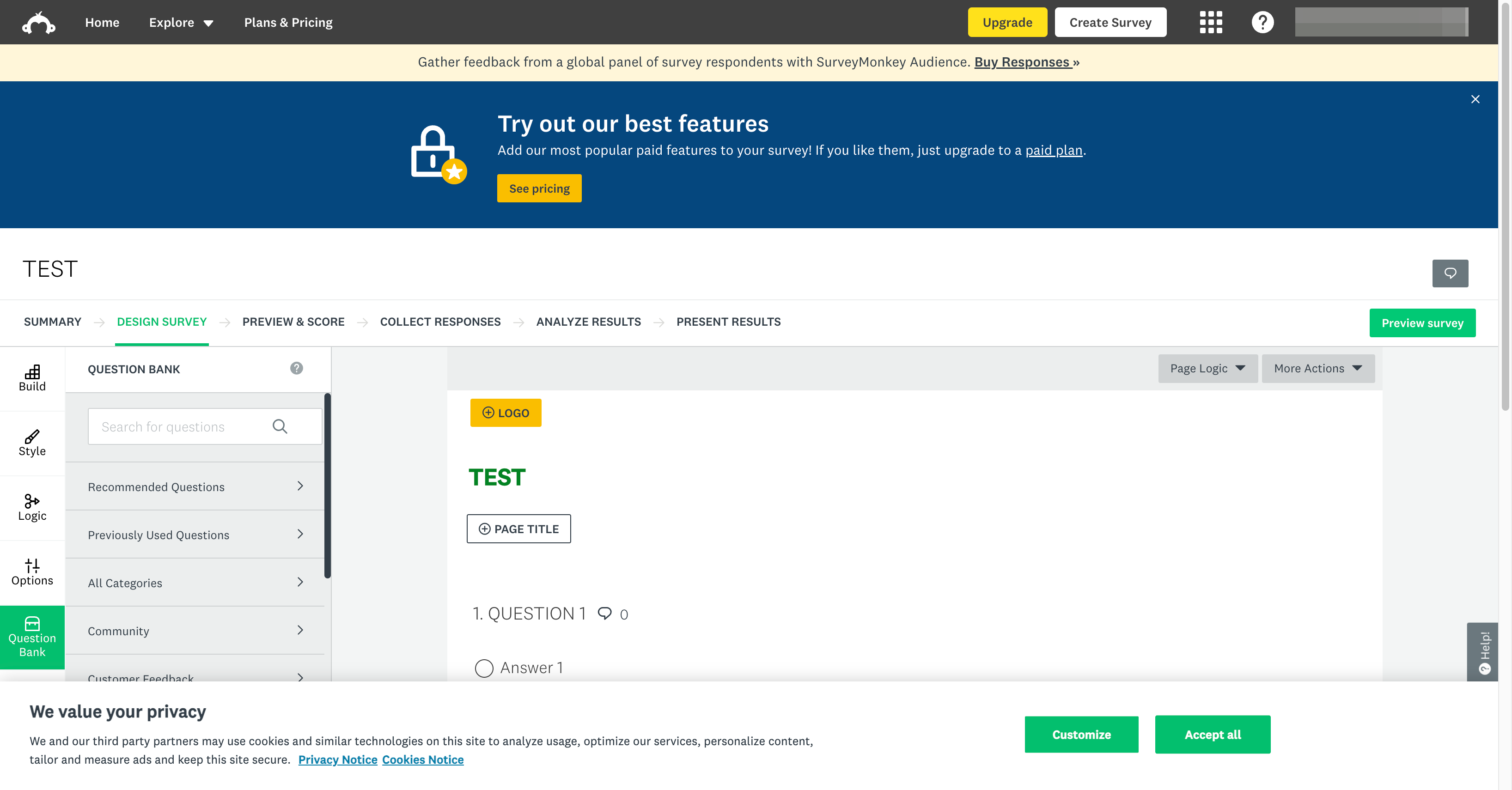Click Question Bank help info icon
This screenshot has width=1512, height=790.
click(296, 368)
